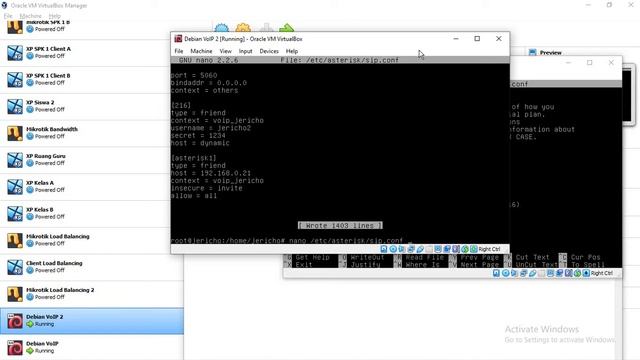Select the Mikrotik Load Balancing machine
Screen dimensions: 640x360
92,240
